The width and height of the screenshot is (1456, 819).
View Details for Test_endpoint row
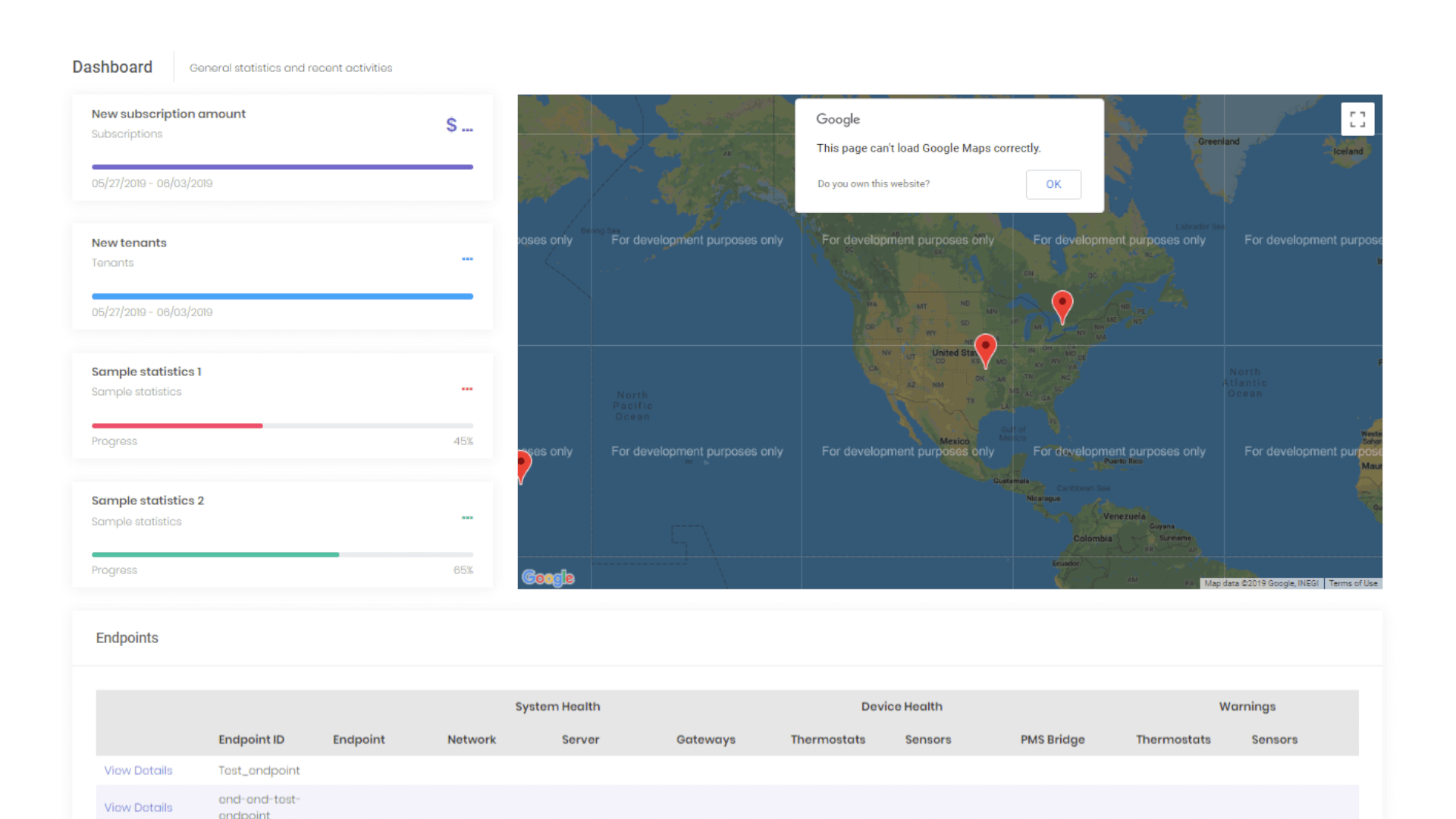pos(138,770)
